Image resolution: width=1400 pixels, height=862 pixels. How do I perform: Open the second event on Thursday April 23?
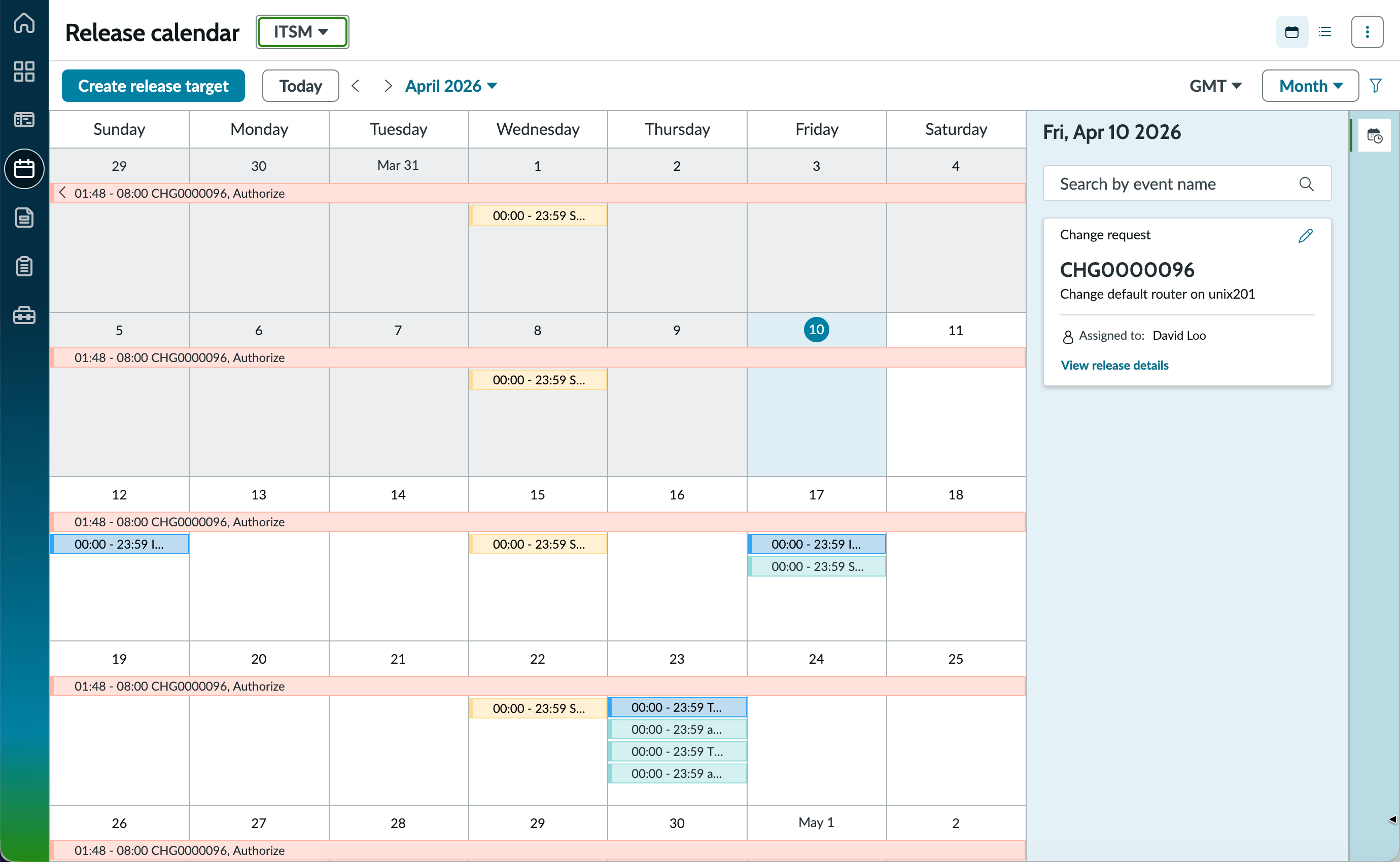pos(678,729)
